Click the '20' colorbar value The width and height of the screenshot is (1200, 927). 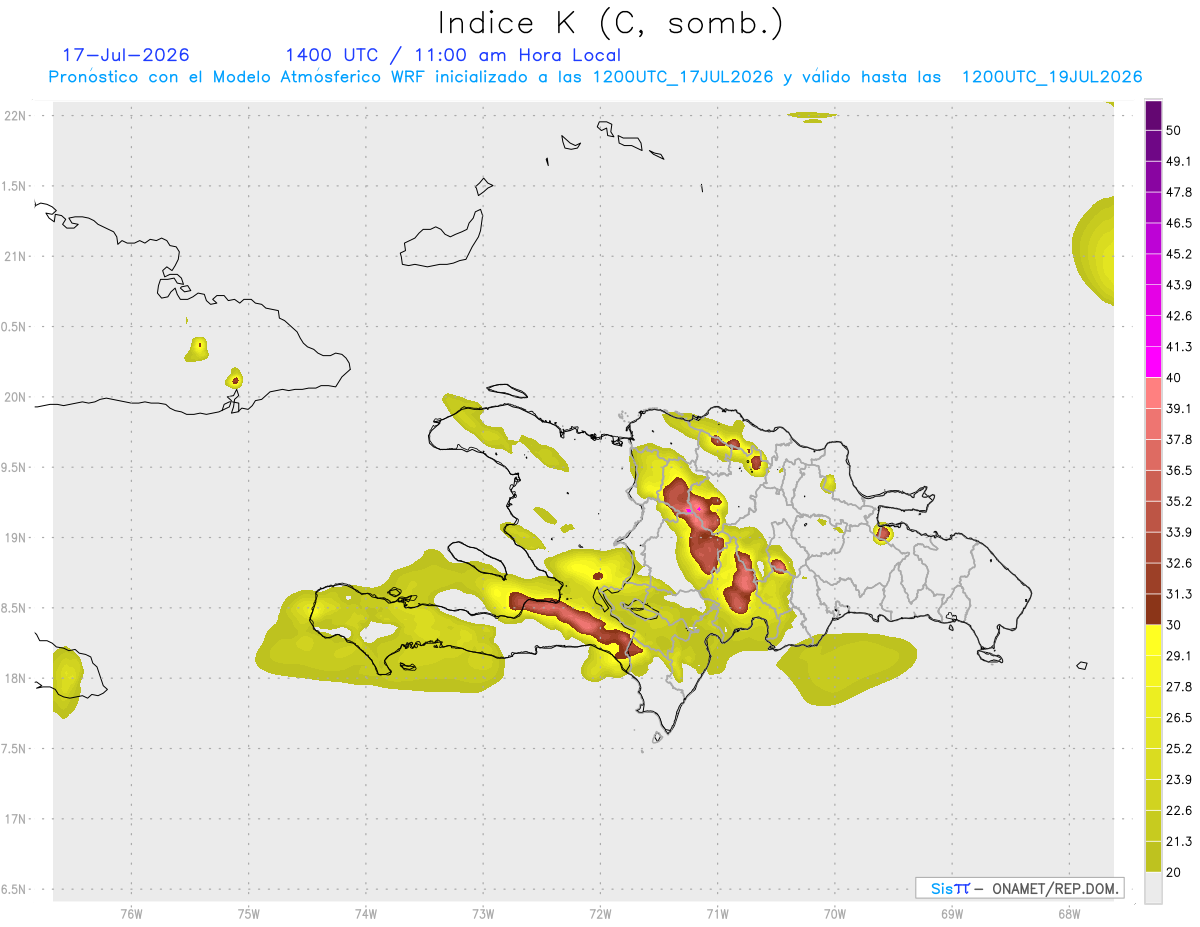click(x=1175, y=872)
